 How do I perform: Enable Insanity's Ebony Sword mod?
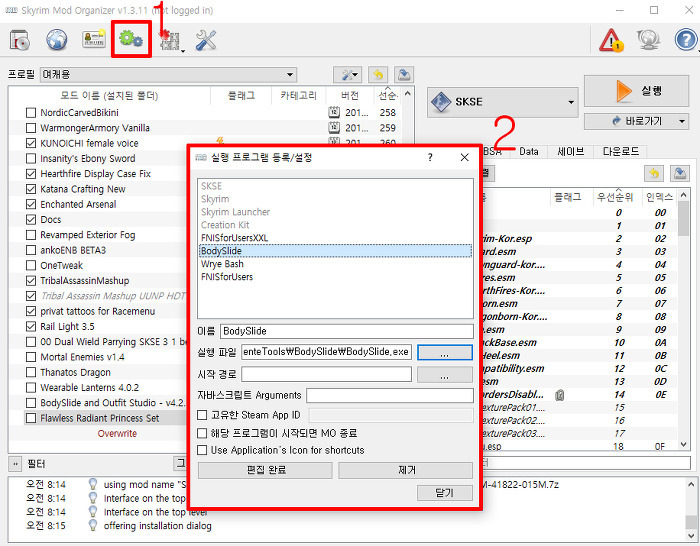pos(31,158)
